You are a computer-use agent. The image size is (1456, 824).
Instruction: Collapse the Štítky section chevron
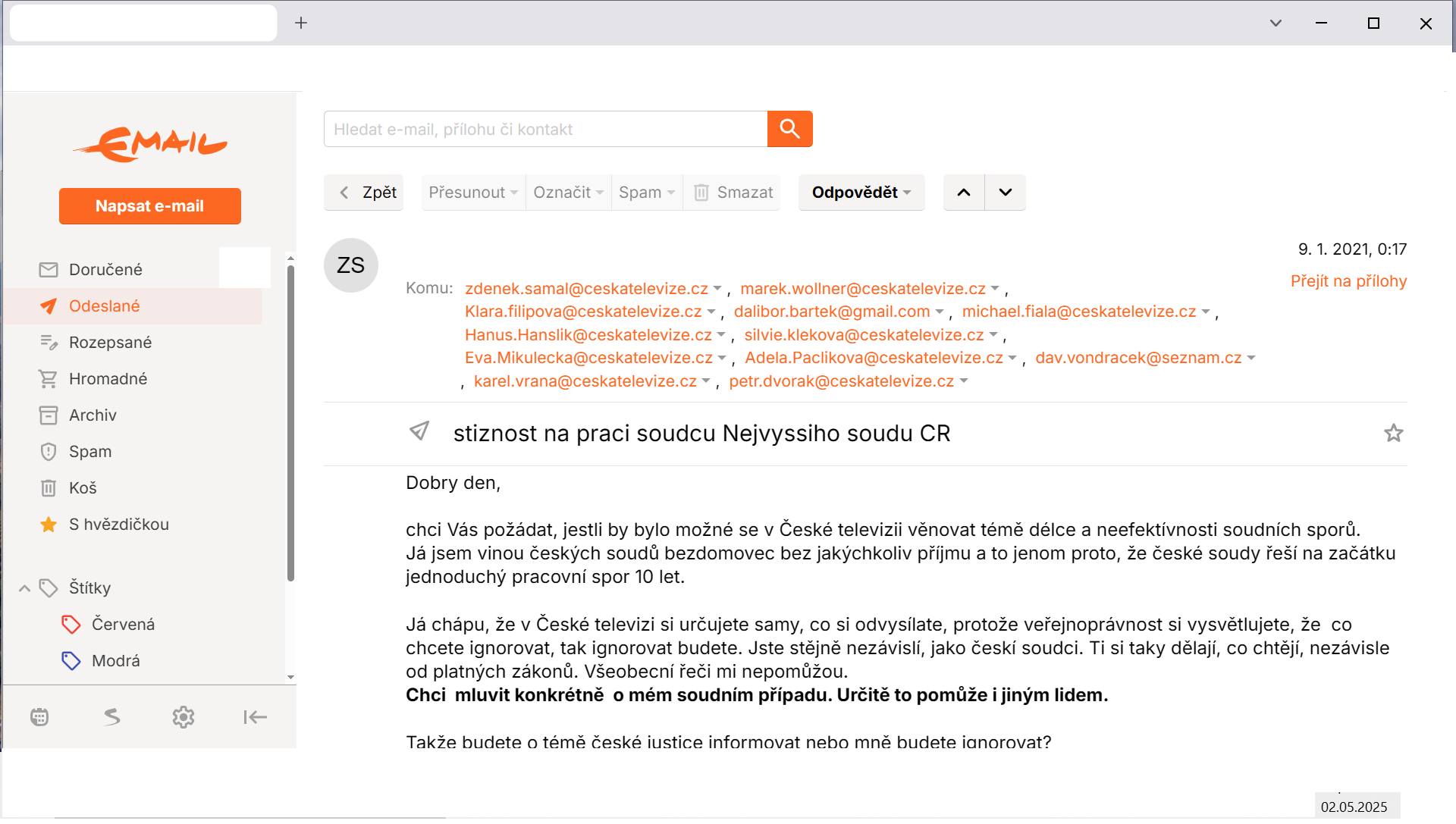24,588
